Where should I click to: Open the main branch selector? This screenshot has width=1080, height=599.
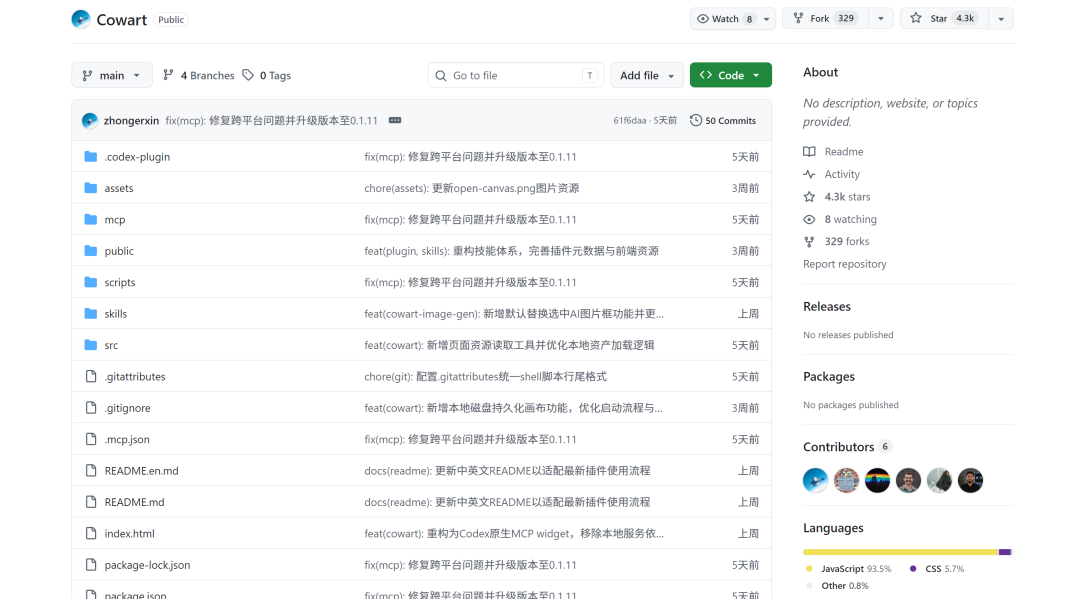pos(112,75)
